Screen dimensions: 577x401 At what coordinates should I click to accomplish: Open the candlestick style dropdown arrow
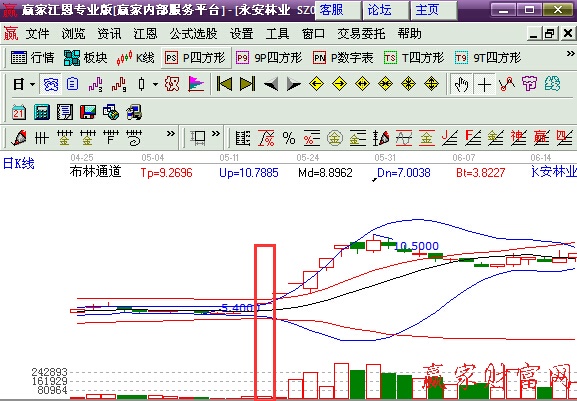point(156,84)
